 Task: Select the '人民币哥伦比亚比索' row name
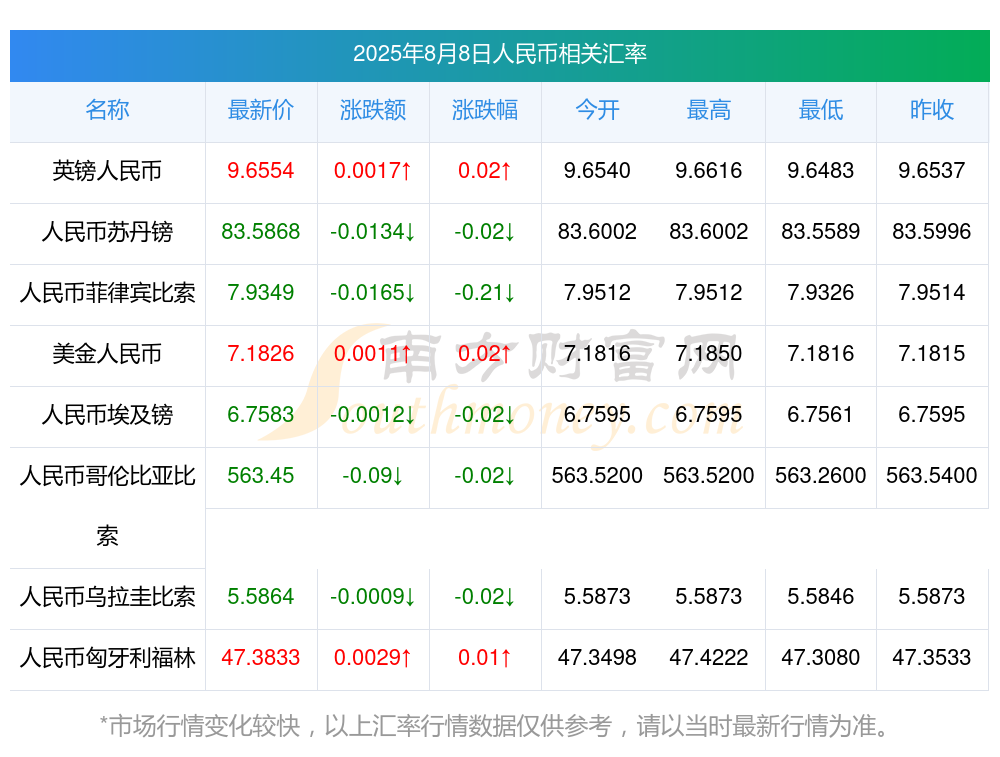point(107,506)
